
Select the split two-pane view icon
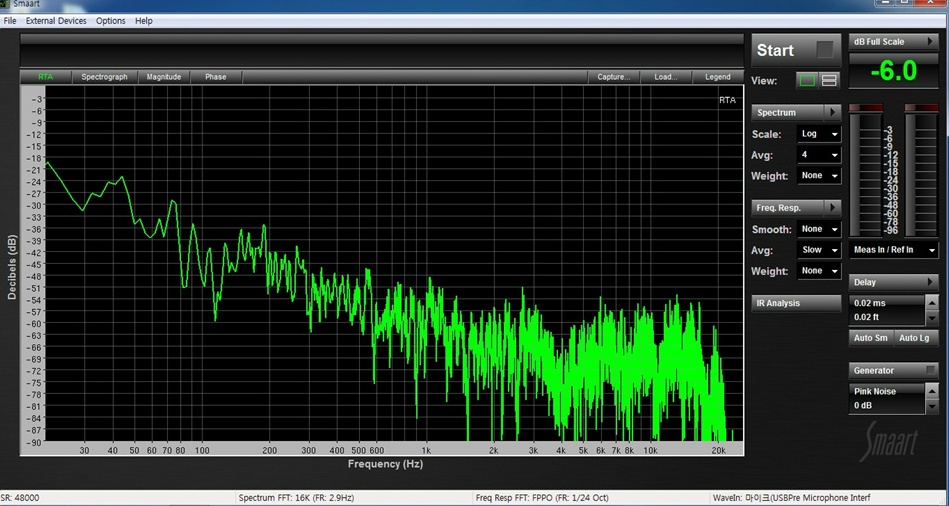click(829, 80)
